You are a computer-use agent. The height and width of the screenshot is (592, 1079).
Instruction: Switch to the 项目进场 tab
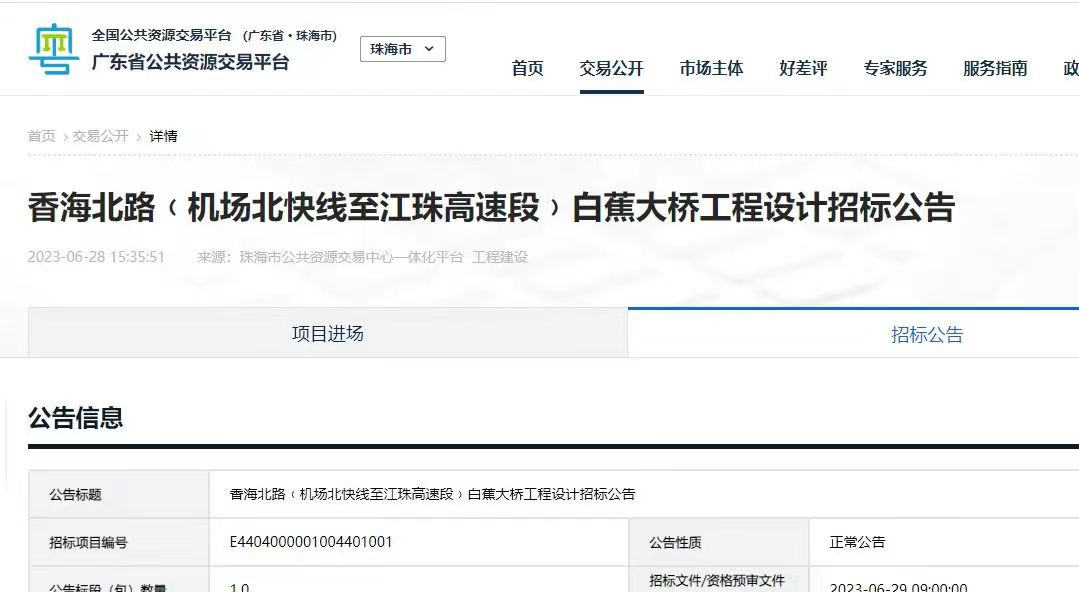click(x=327, y=334)
